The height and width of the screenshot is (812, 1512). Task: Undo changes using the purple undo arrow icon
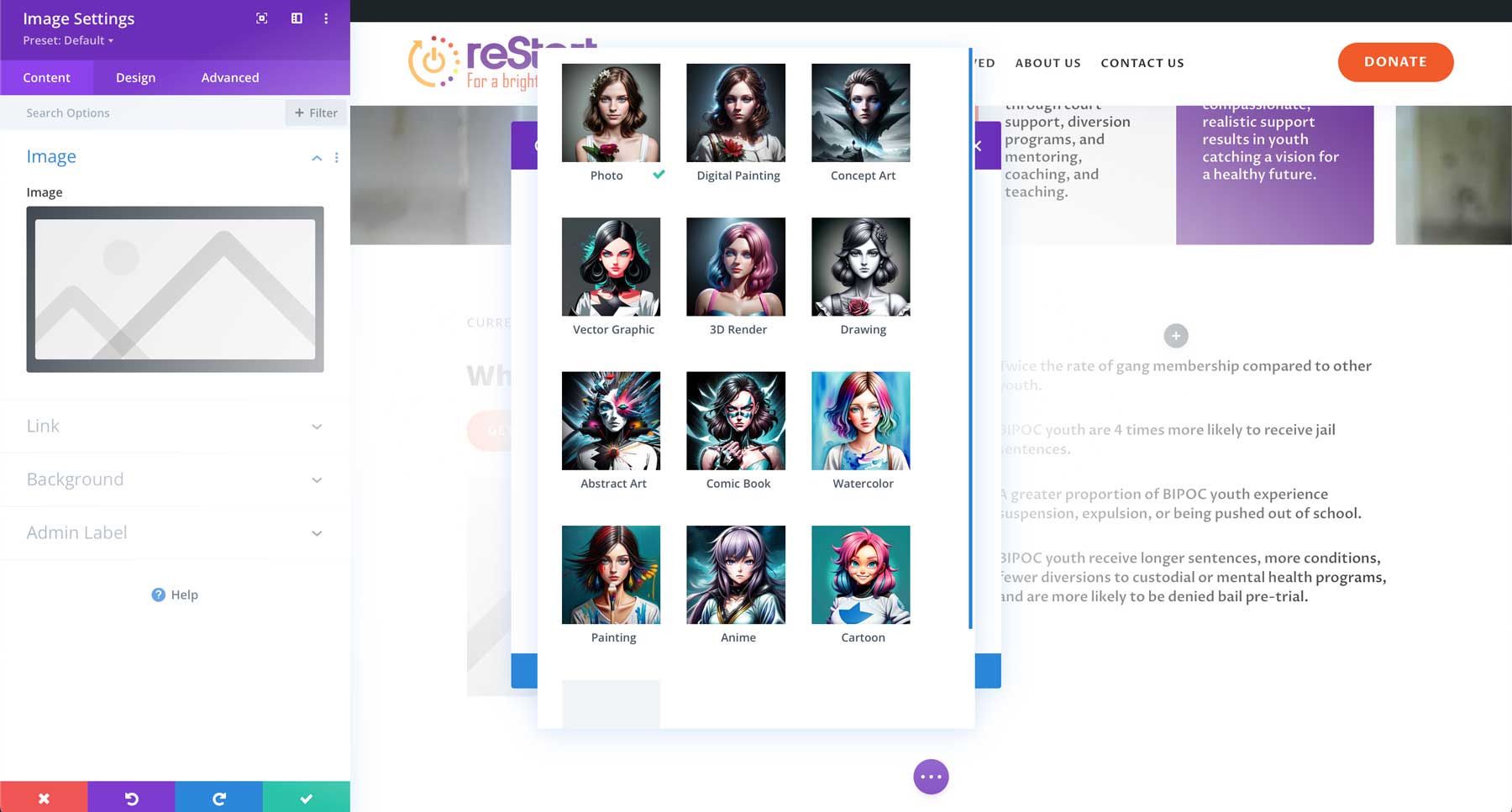(131, 797)
